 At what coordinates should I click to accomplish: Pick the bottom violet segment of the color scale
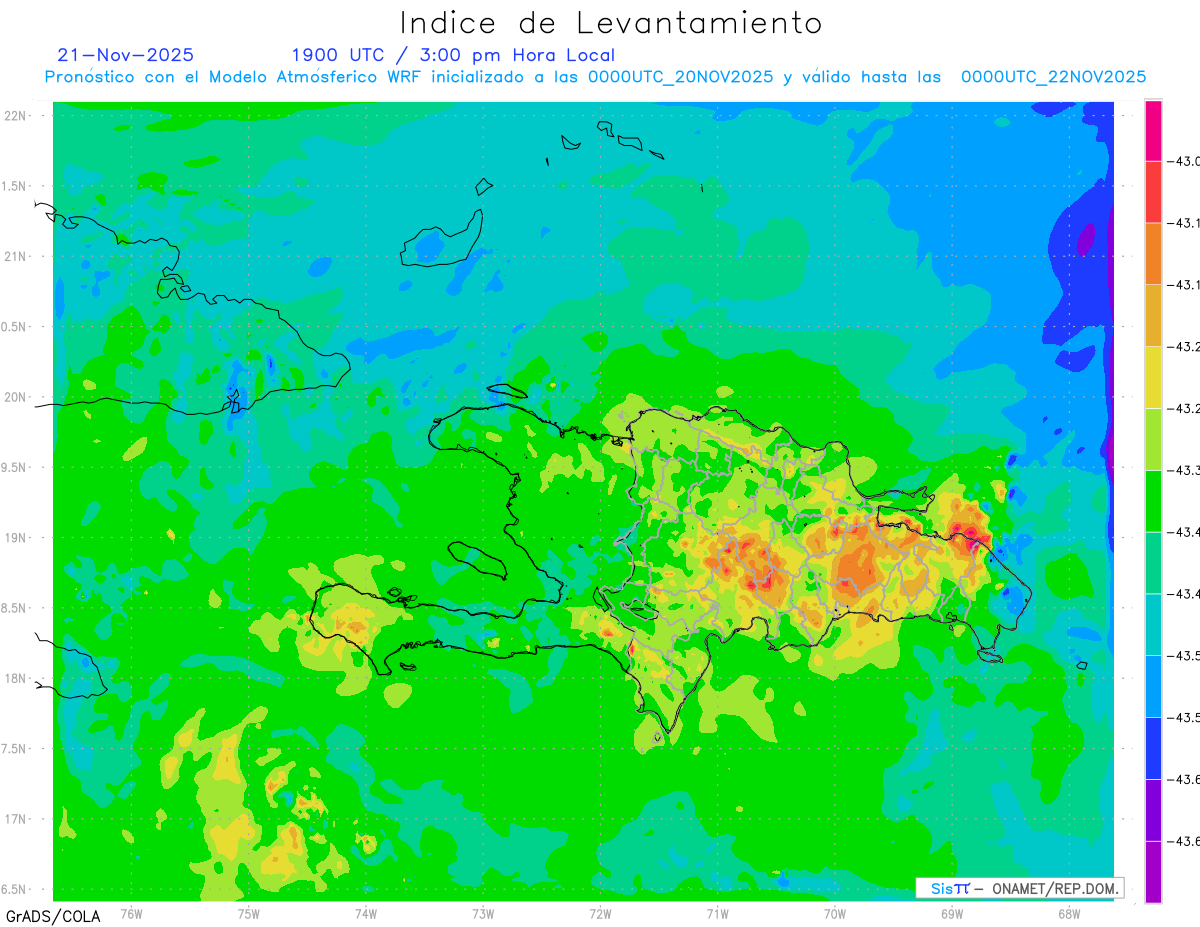1153,872
